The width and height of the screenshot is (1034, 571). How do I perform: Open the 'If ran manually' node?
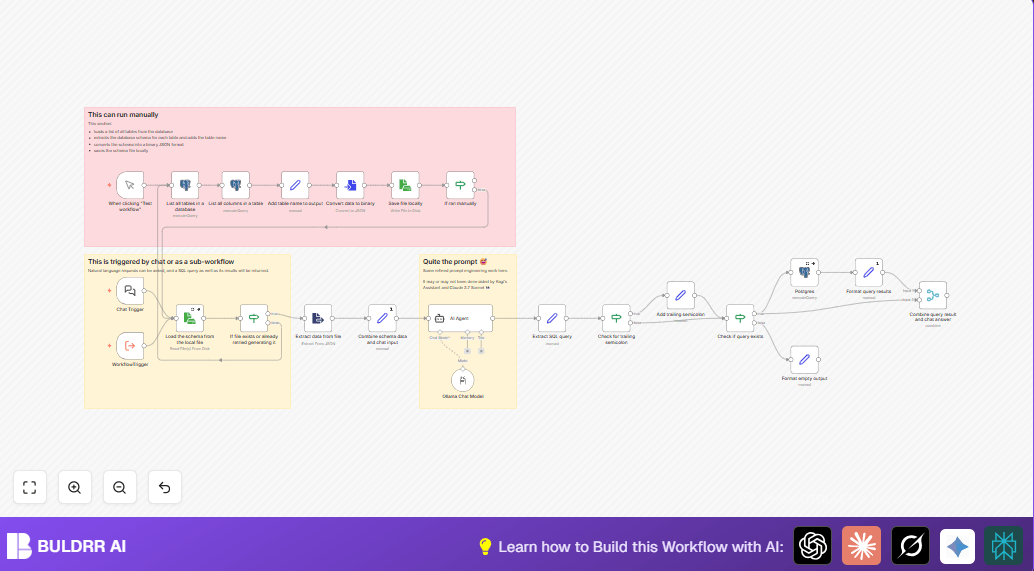[460, 185]
